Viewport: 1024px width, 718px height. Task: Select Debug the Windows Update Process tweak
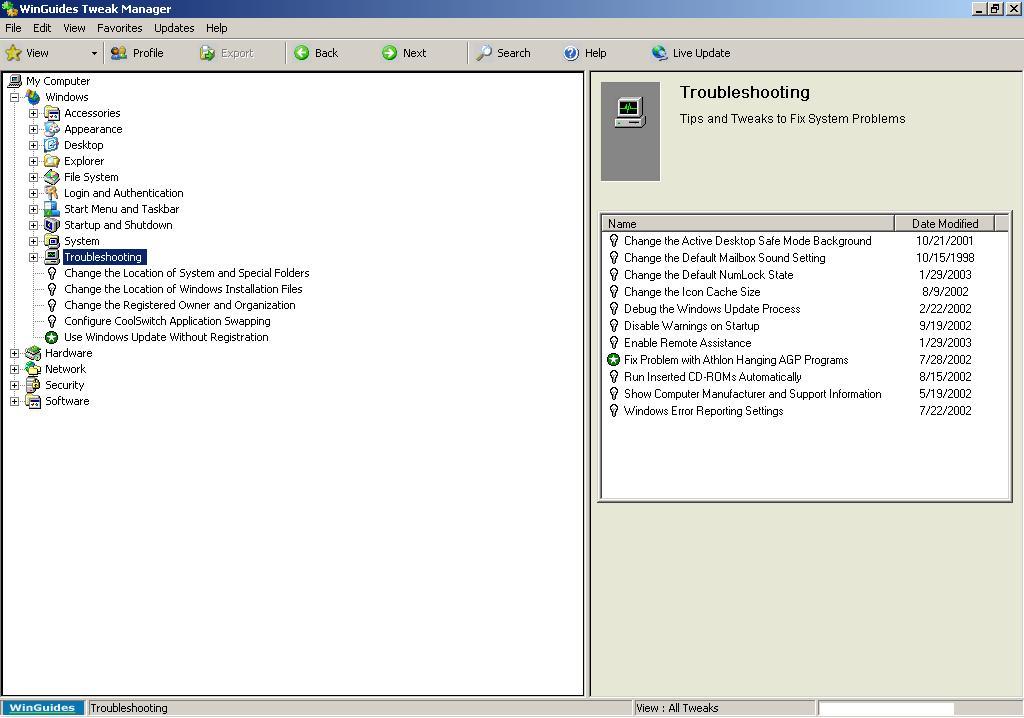pos(712,309)
